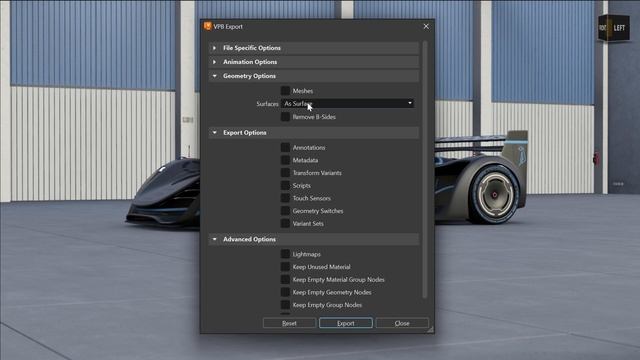The height and width of the screenshot is (360, 640).
Task: Click the Close button
Action: tap(402, 323)
